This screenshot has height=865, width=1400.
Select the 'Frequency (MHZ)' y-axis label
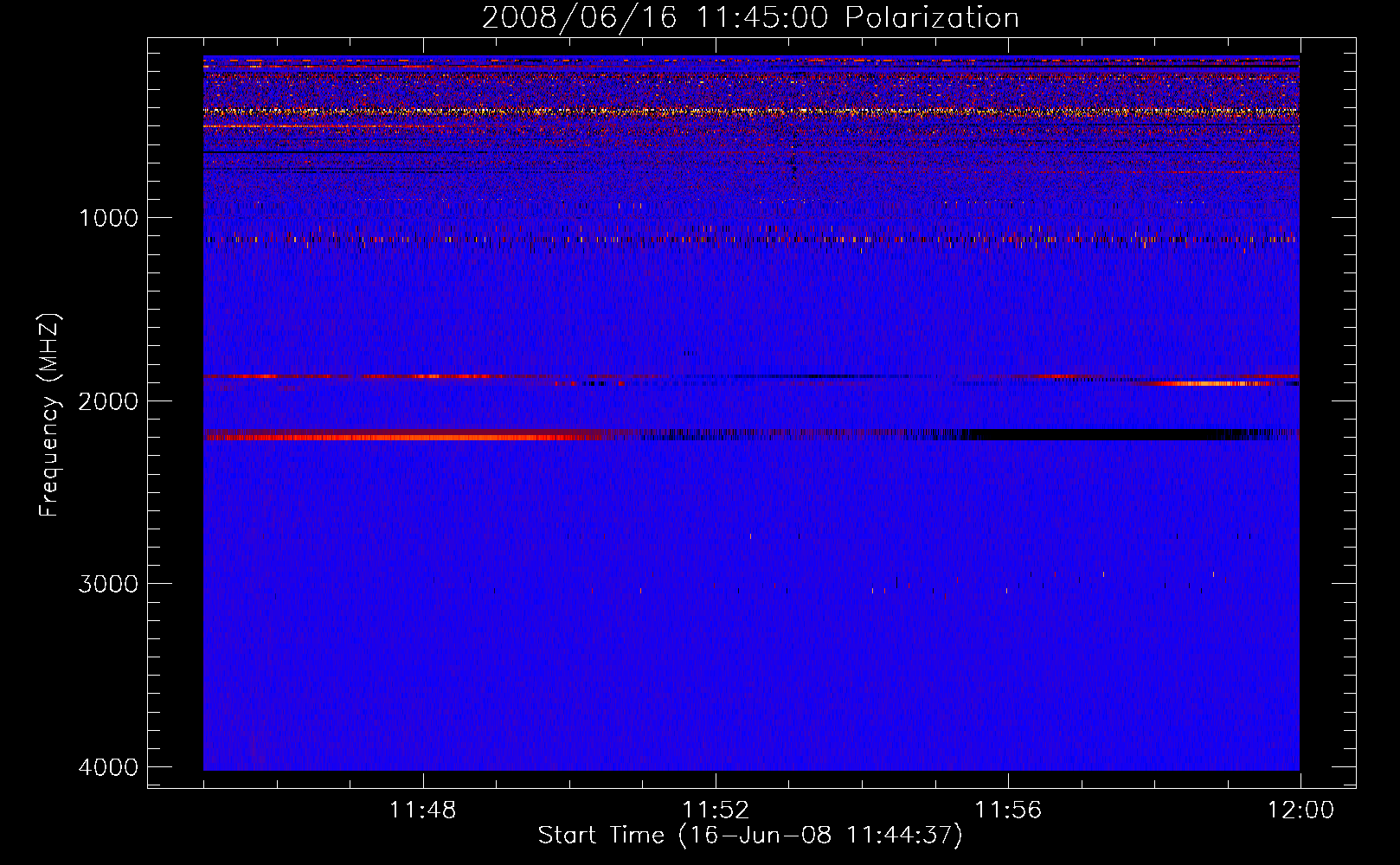tap(49, 415)
